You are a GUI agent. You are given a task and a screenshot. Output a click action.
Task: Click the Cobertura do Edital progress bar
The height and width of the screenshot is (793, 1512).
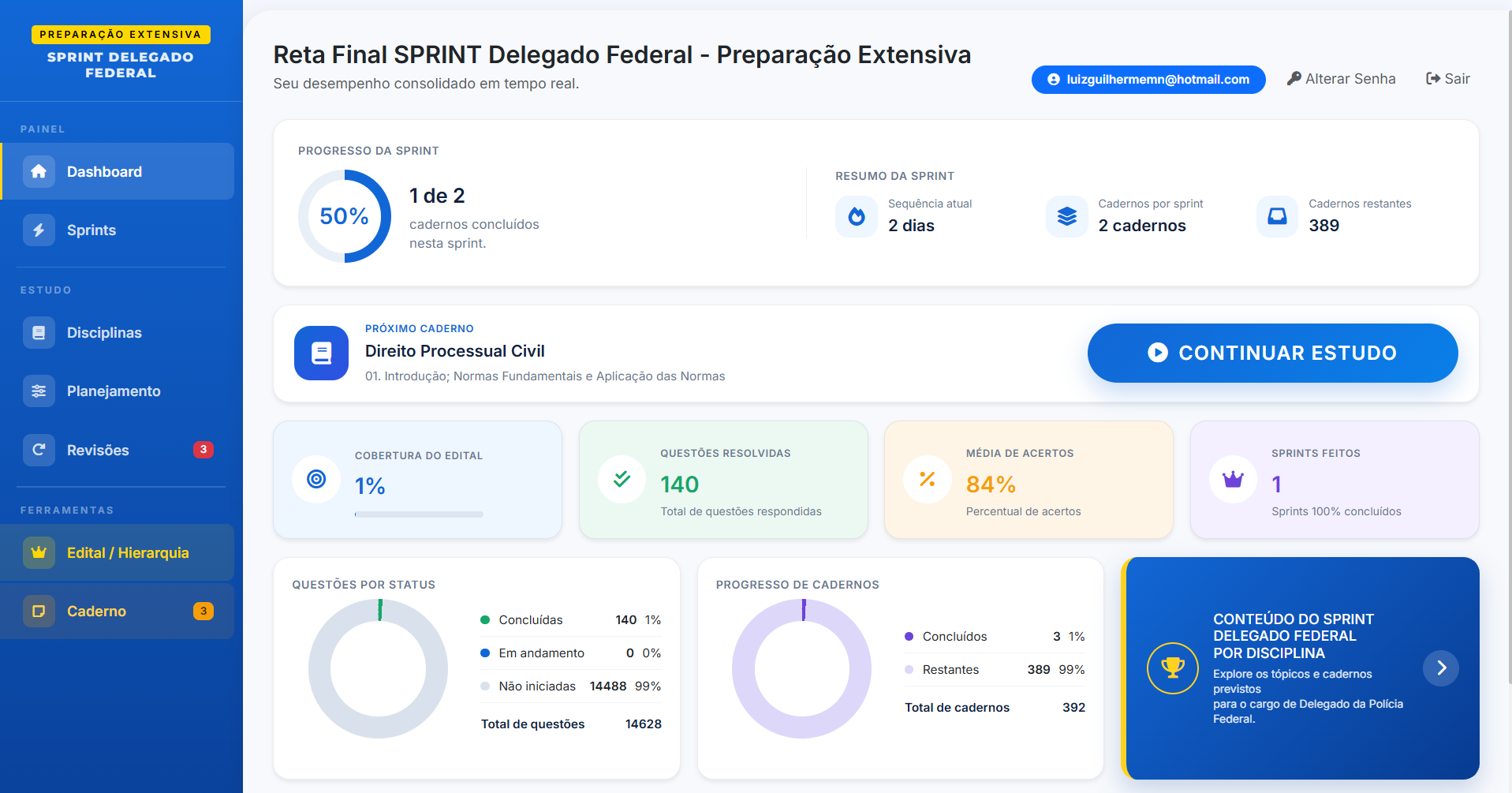coord(419,514)
